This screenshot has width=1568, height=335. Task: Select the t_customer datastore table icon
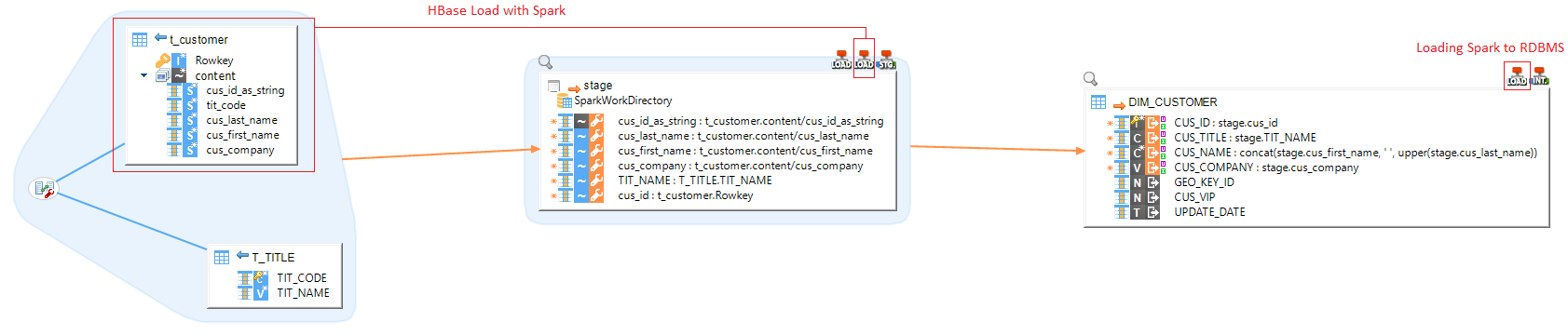(x=140, y=39)
